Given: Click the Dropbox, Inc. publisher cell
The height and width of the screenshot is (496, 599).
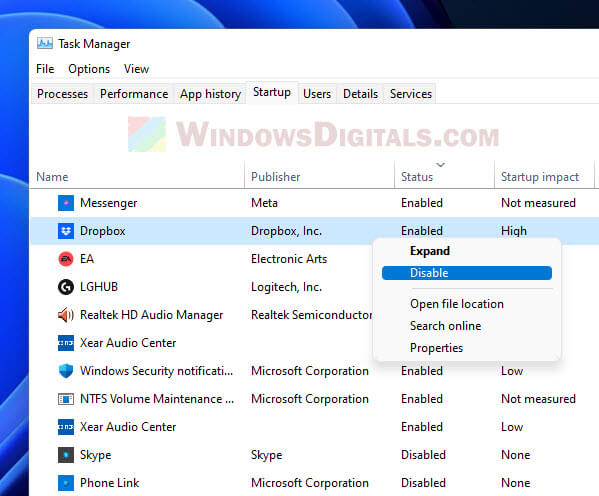Looking at the screenshot, I should 287,231.
